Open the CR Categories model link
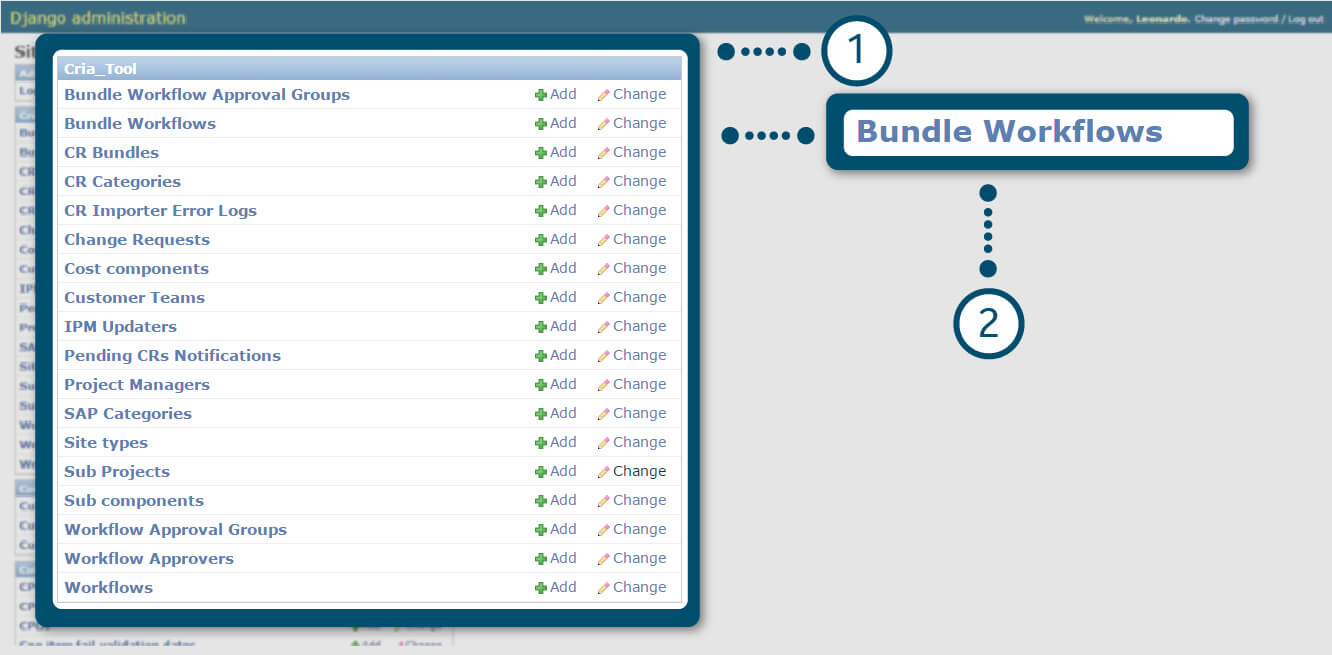This screenshot has width=1332, height=655. coord(122,182)
